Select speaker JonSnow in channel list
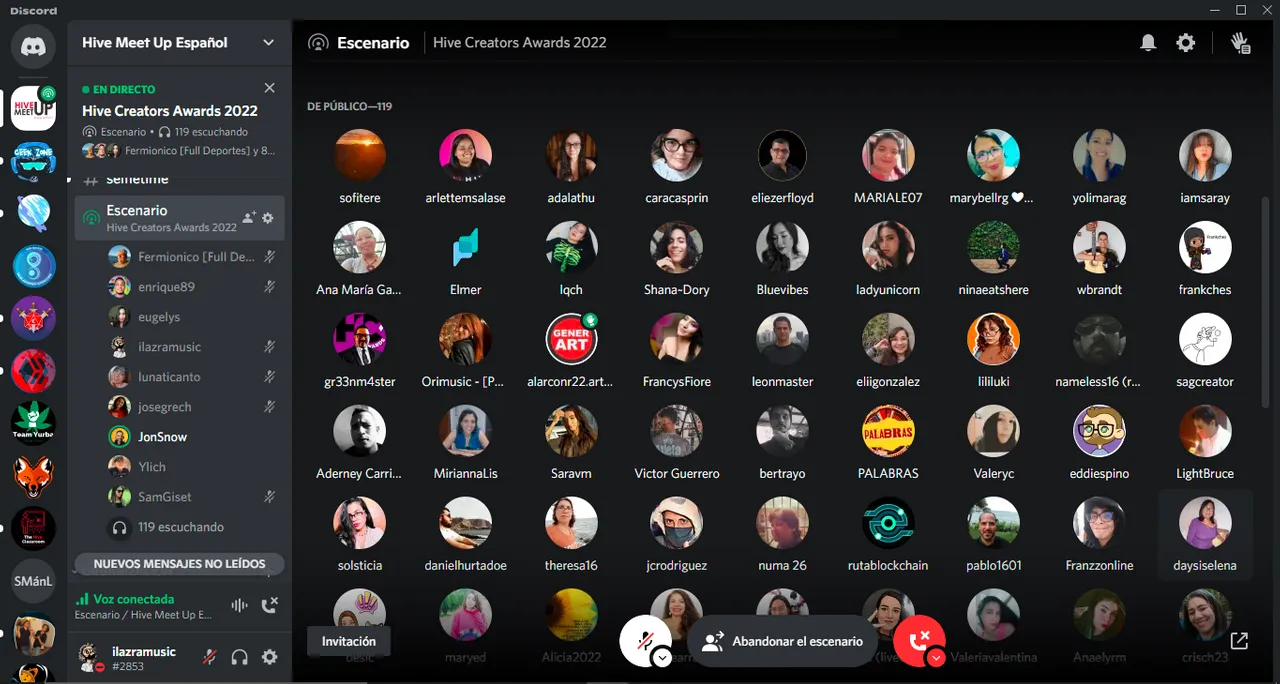Viewport: 1280px width, 684px height. click(193, 437)
